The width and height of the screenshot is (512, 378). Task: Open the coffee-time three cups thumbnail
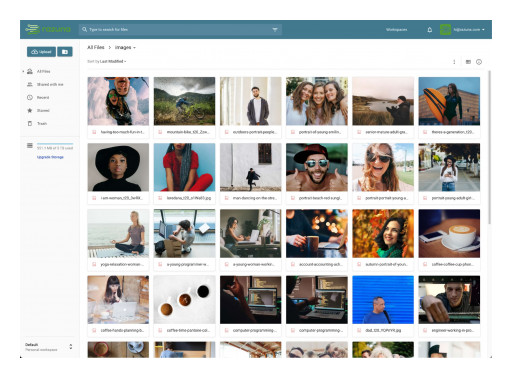click(184, 300)
